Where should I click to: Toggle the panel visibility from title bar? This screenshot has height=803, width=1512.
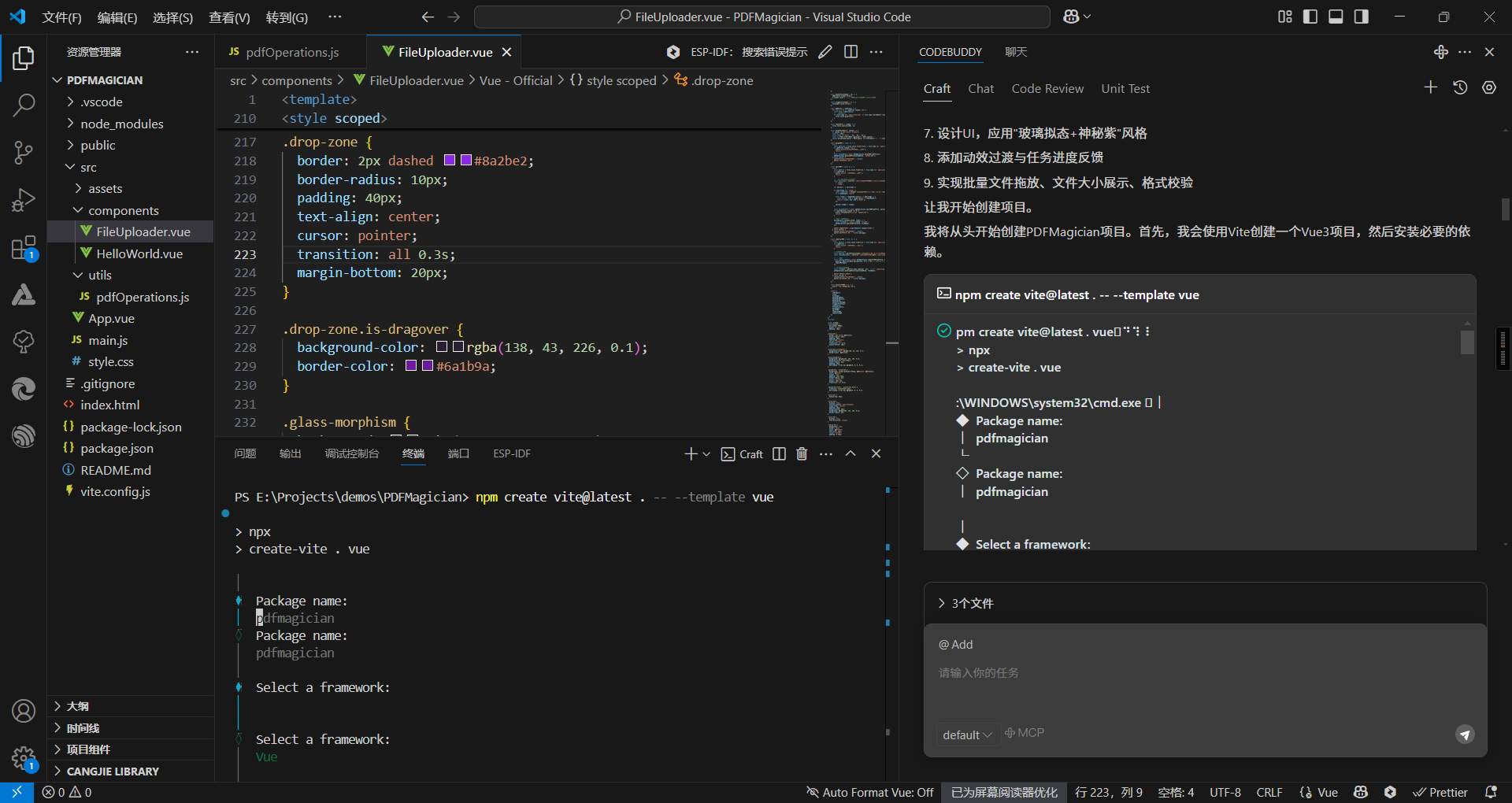pos(1336,16)
